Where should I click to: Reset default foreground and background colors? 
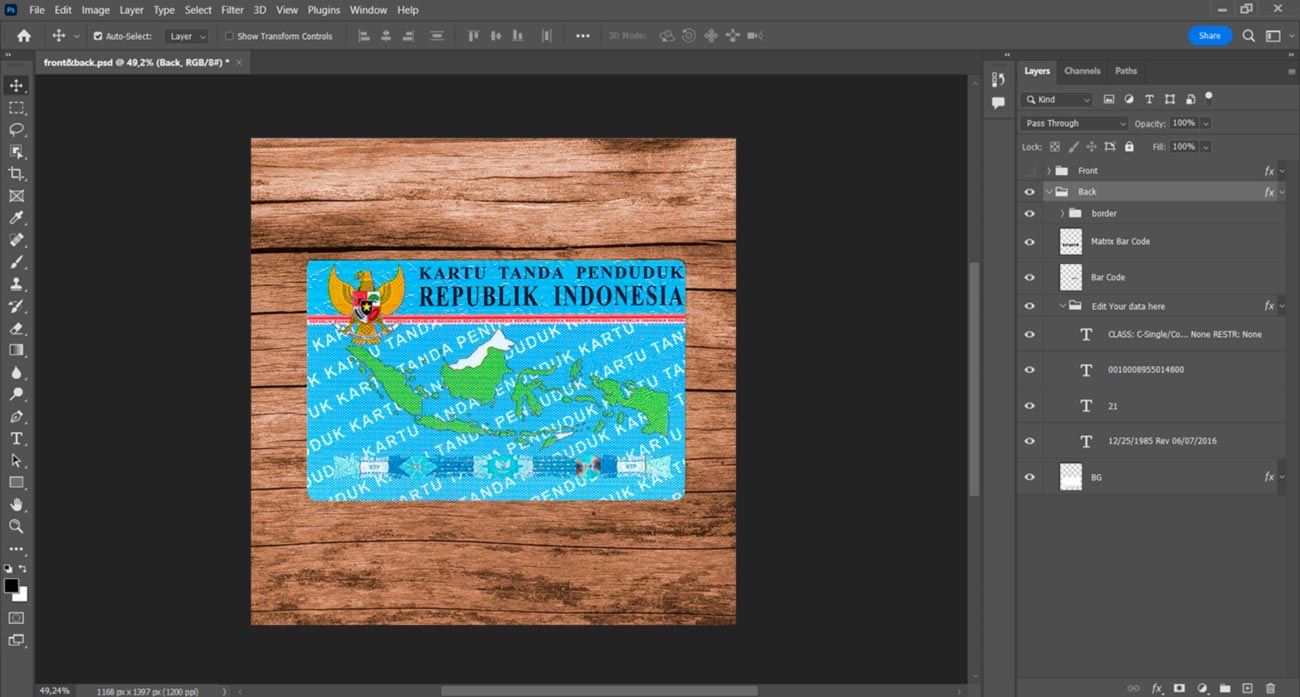pos(8,569)
